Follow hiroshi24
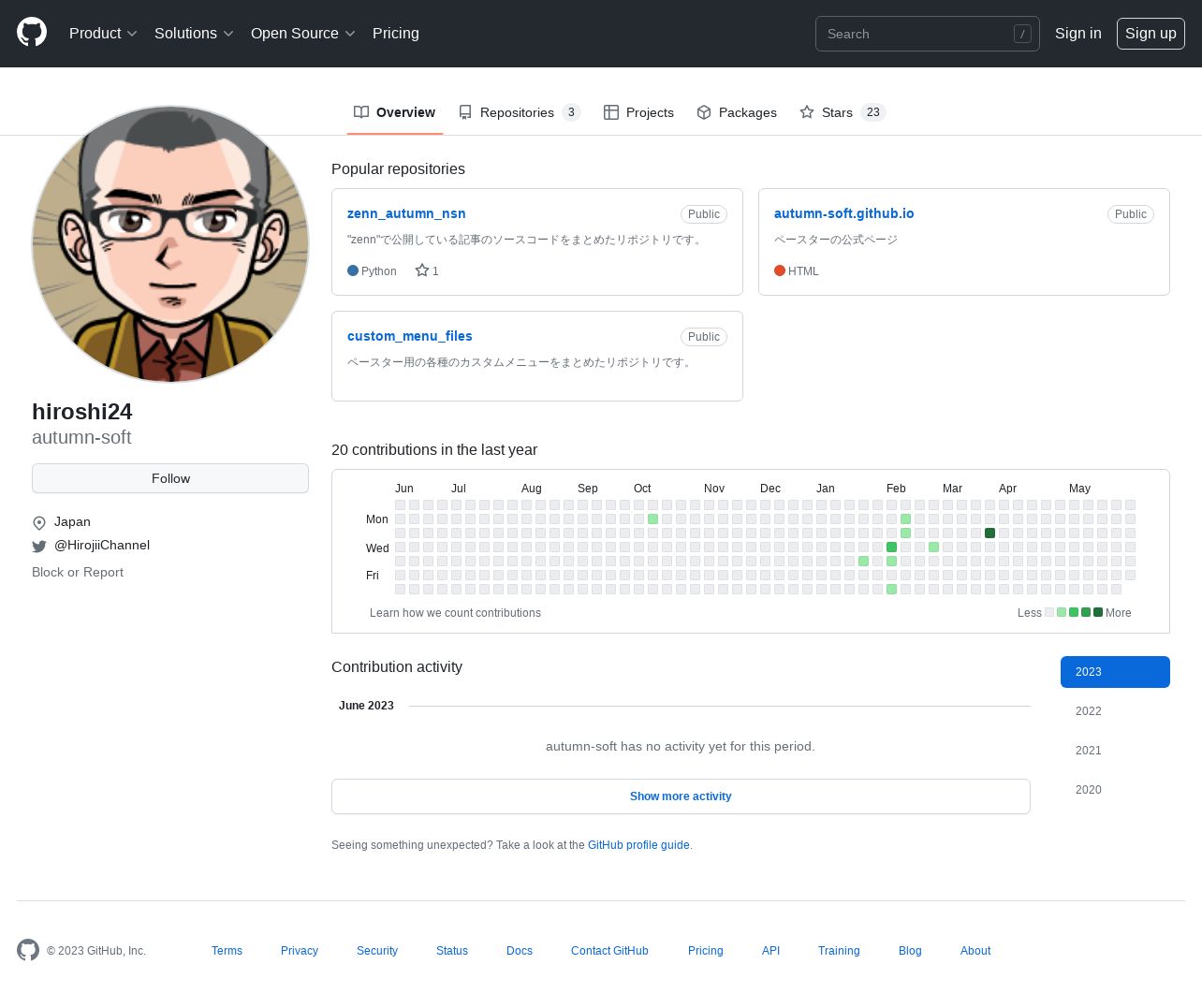This screenshot has height=1008, width=1202. (170, 478)
